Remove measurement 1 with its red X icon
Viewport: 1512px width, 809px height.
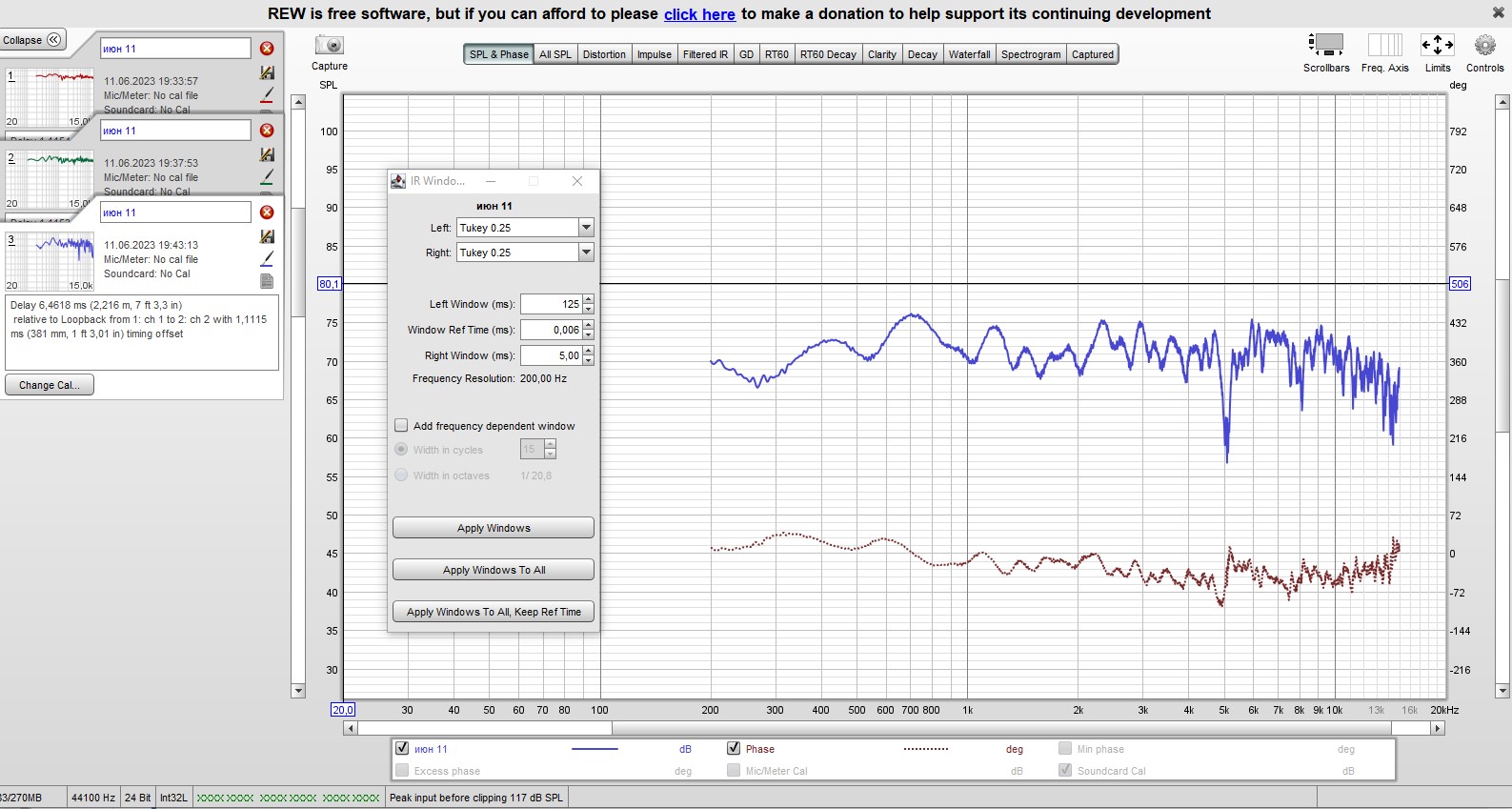coord(267,49)
